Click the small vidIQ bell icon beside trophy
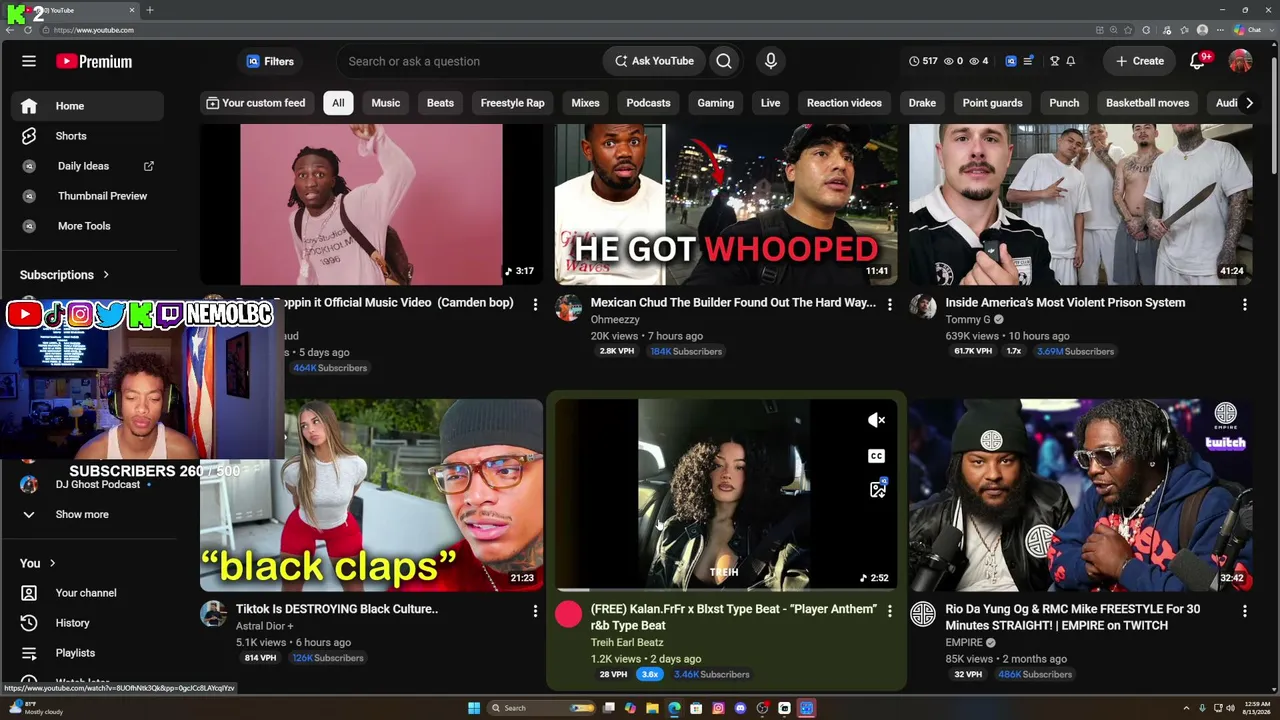The image size is (1280, 720). click(1070, 61)
